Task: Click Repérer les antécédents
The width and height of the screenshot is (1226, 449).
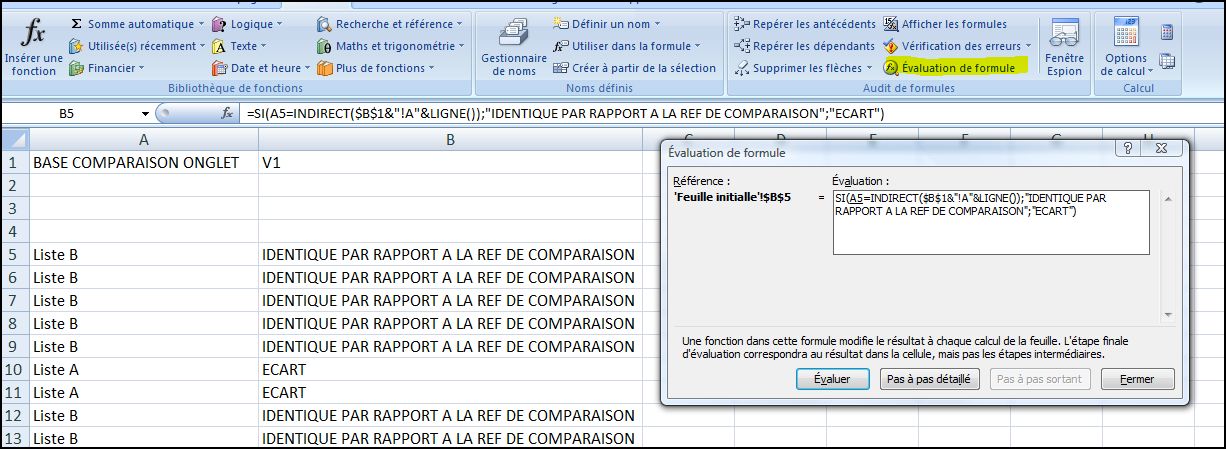Action: 805,23
